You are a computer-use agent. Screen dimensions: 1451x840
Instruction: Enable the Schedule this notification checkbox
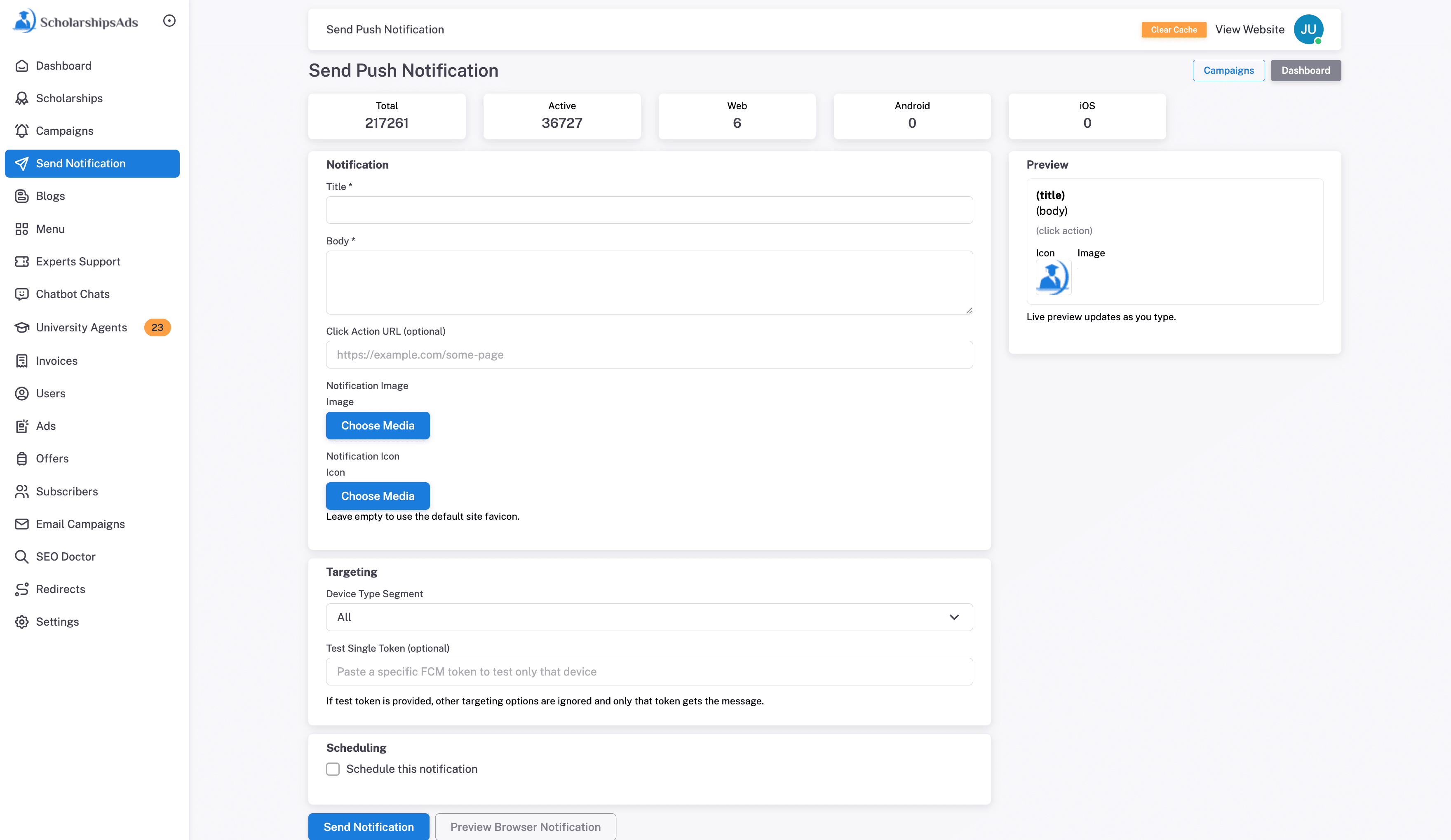pos(333,769)
